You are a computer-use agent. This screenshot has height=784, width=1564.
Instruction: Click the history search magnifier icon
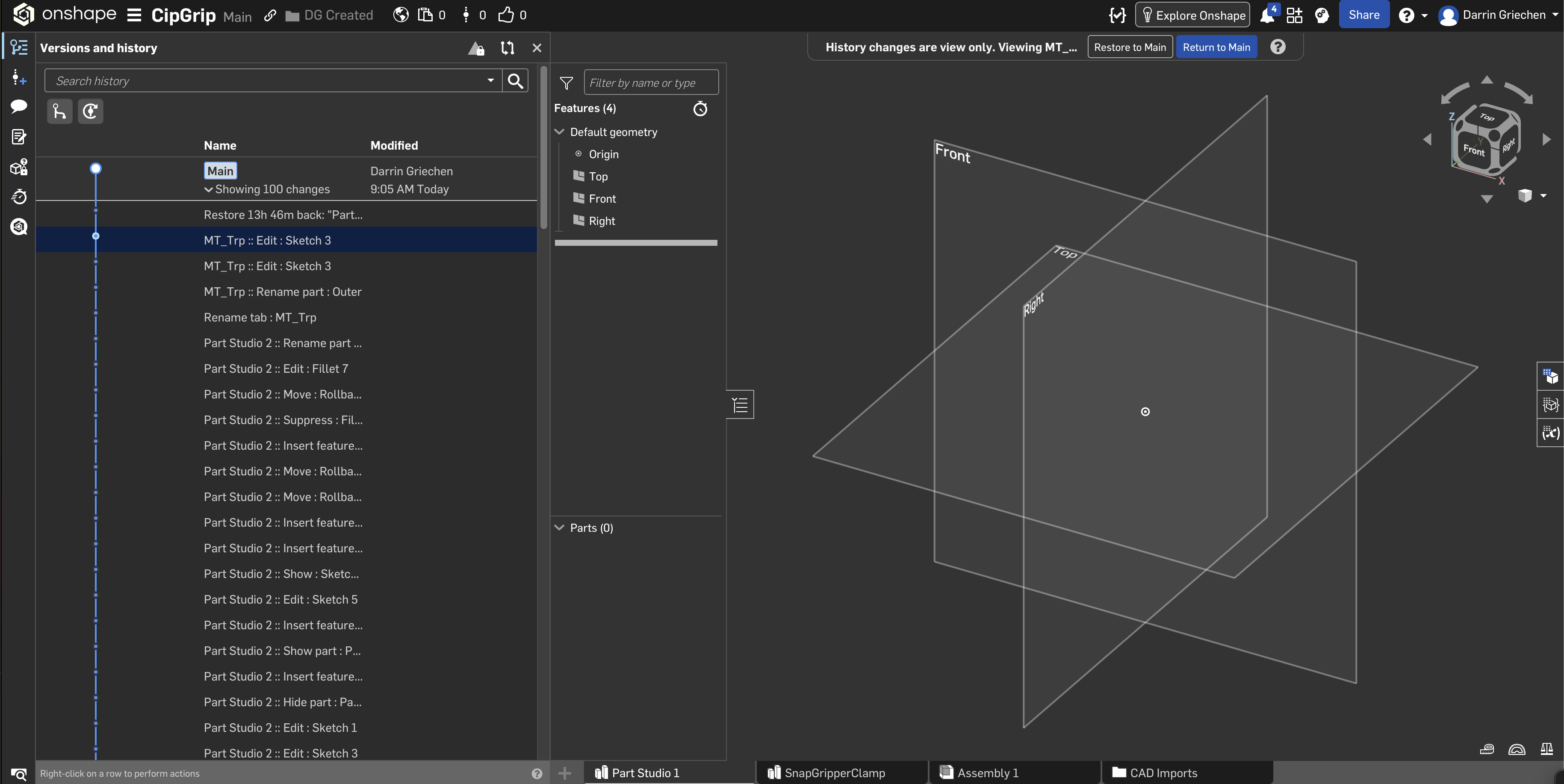click(515, 81)
